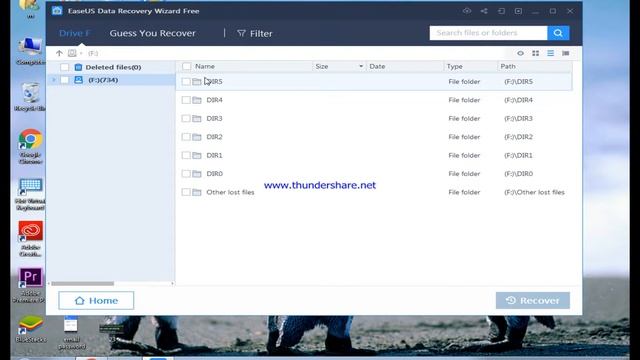640x360 pixels.
Task: Click the Recover button
Action: click(533, 300)
